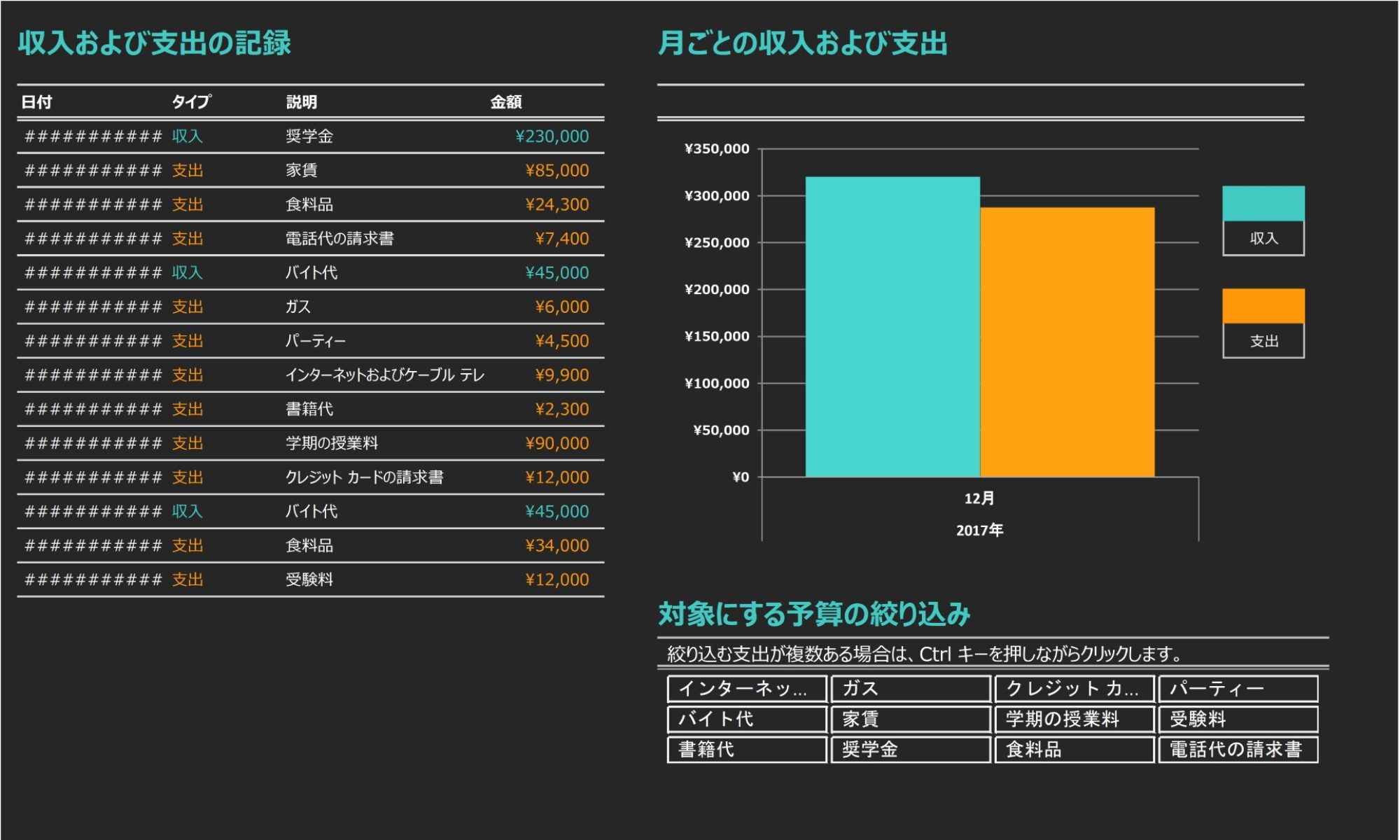
Task: Click the 受験料 slicer item
Action: point(1238,719)
